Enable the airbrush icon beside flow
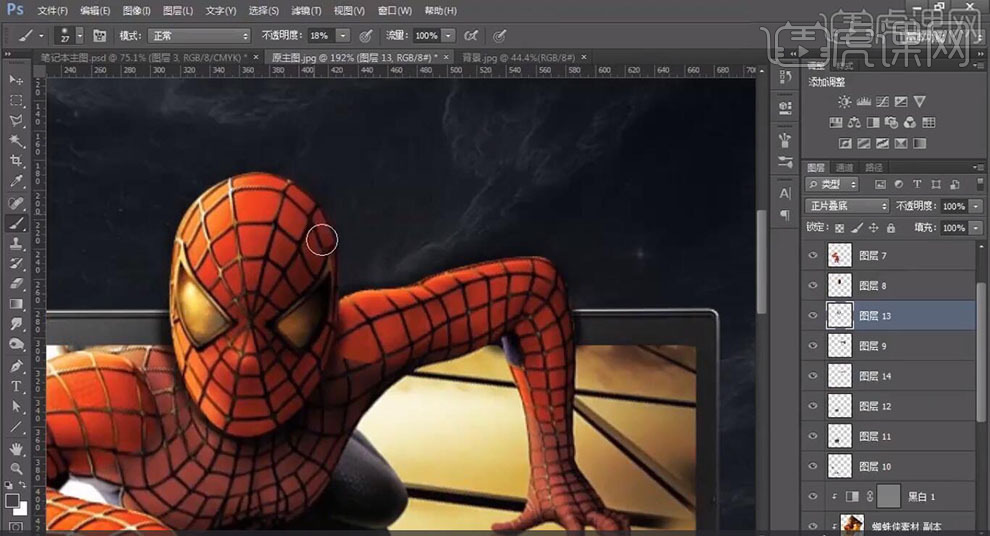The width and height of the screenshot is (990, 536). click(470, 36)
